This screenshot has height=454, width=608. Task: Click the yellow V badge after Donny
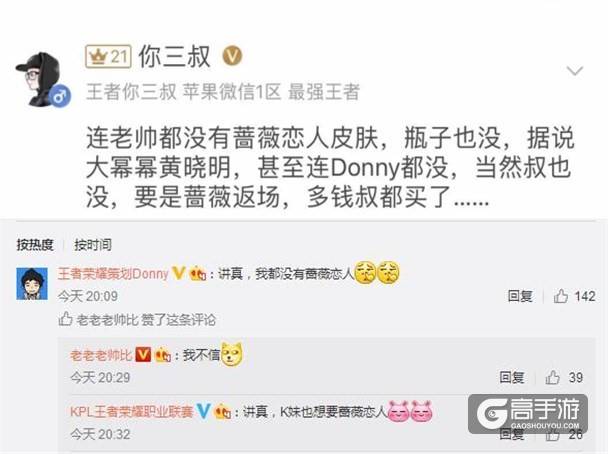point(178,273)
